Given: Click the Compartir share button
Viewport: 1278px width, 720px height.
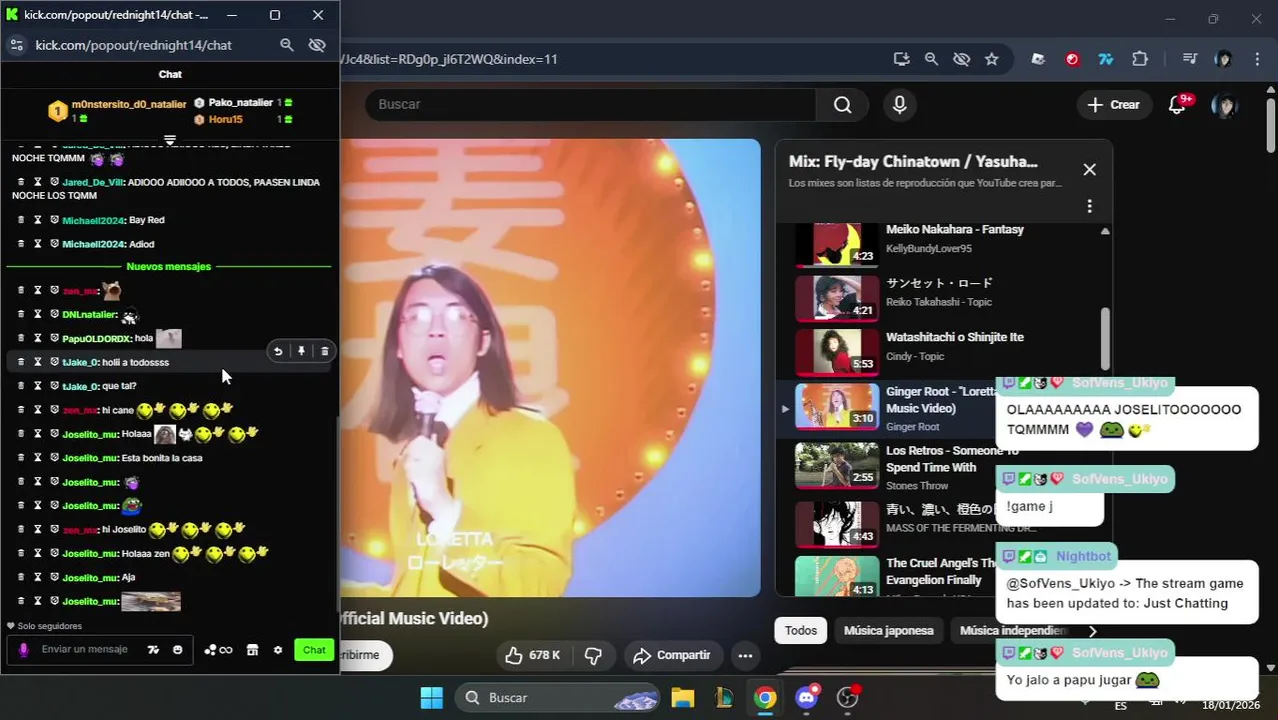Looking at the screenshot, I should (672, 655).
